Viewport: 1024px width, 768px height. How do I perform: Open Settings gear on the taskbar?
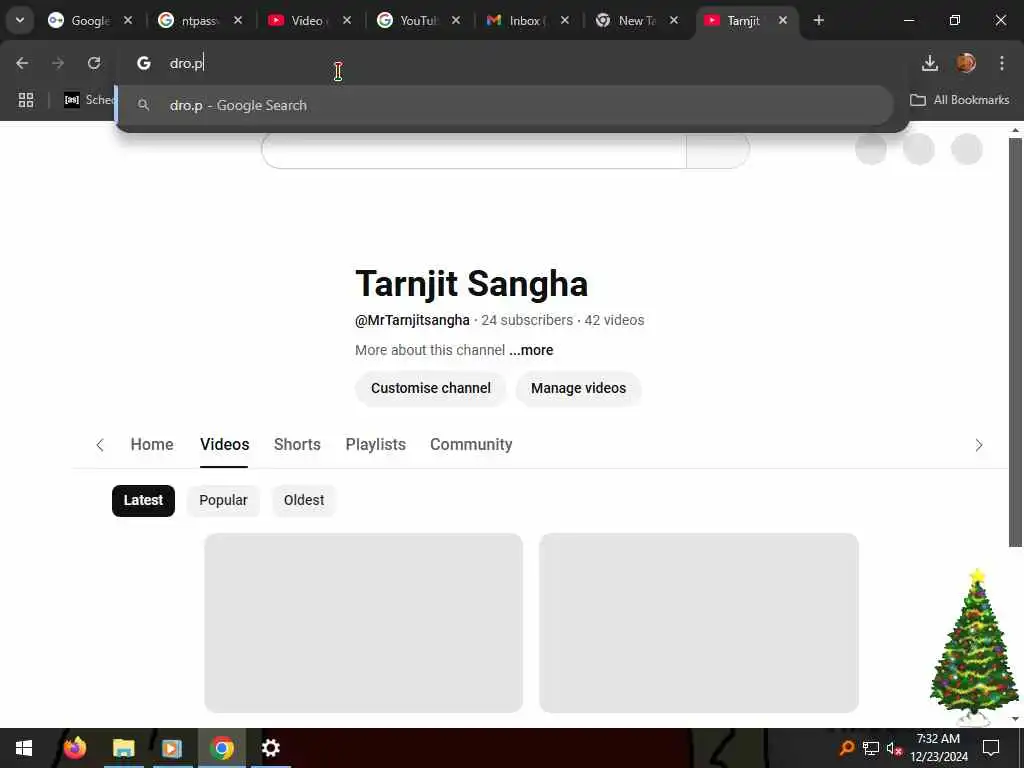(270, 748)
